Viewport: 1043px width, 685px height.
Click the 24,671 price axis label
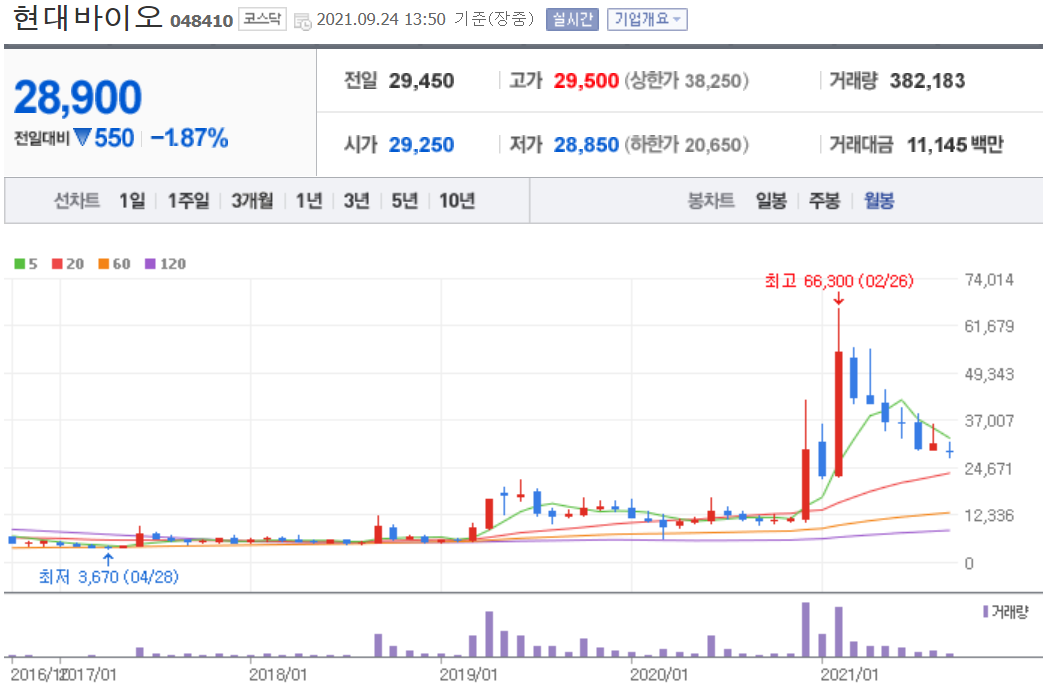[989, 469]
